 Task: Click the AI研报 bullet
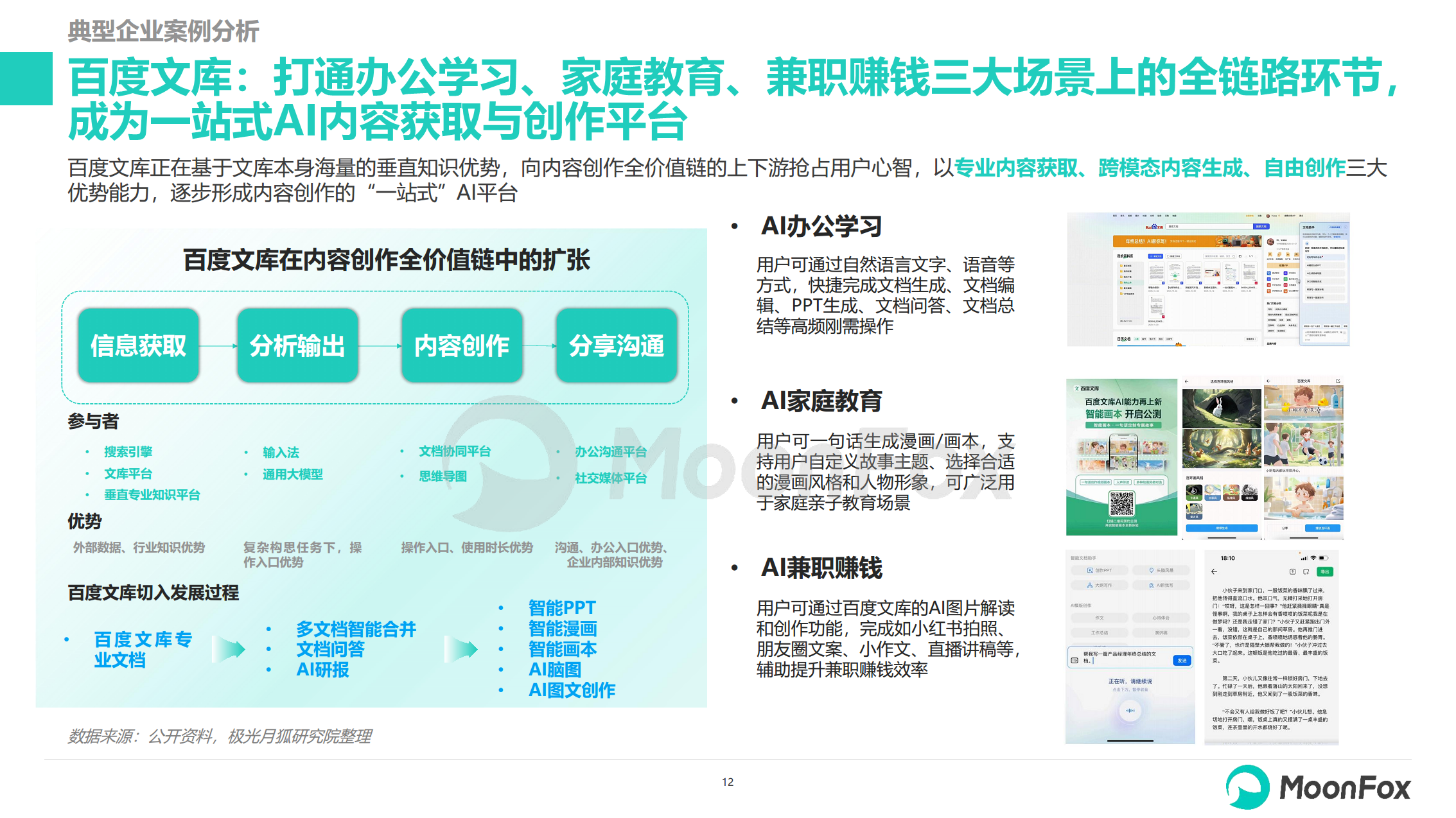[322, 670]
